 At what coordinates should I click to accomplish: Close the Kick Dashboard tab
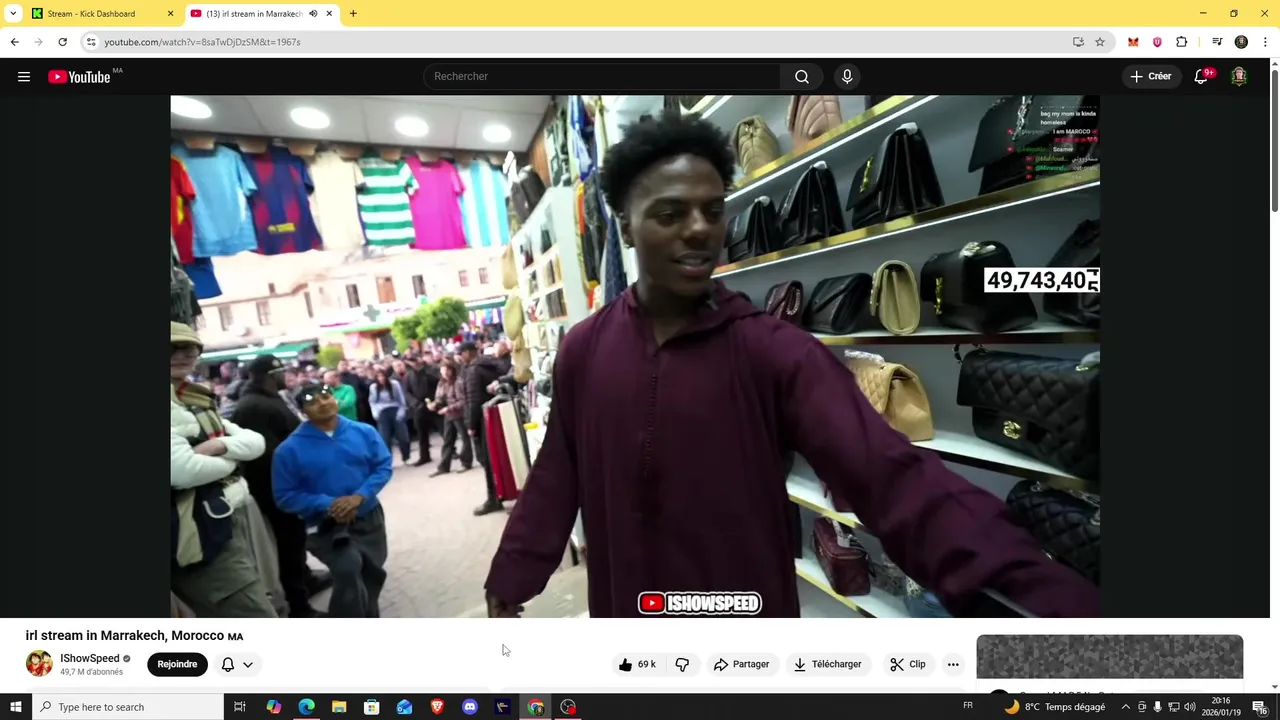pyautogui.click(x=170, y=14)
